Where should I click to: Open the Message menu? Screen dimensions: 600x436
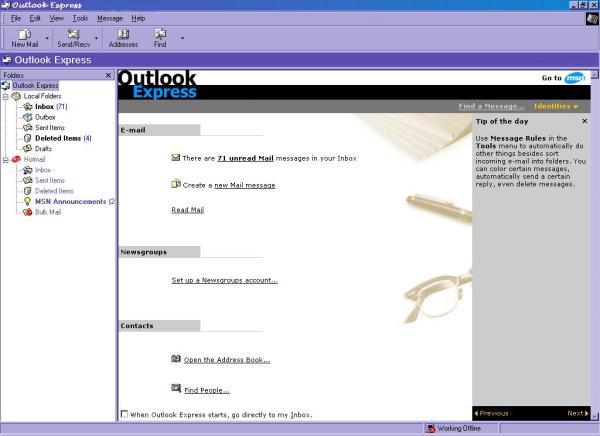[x=110, y=18]
